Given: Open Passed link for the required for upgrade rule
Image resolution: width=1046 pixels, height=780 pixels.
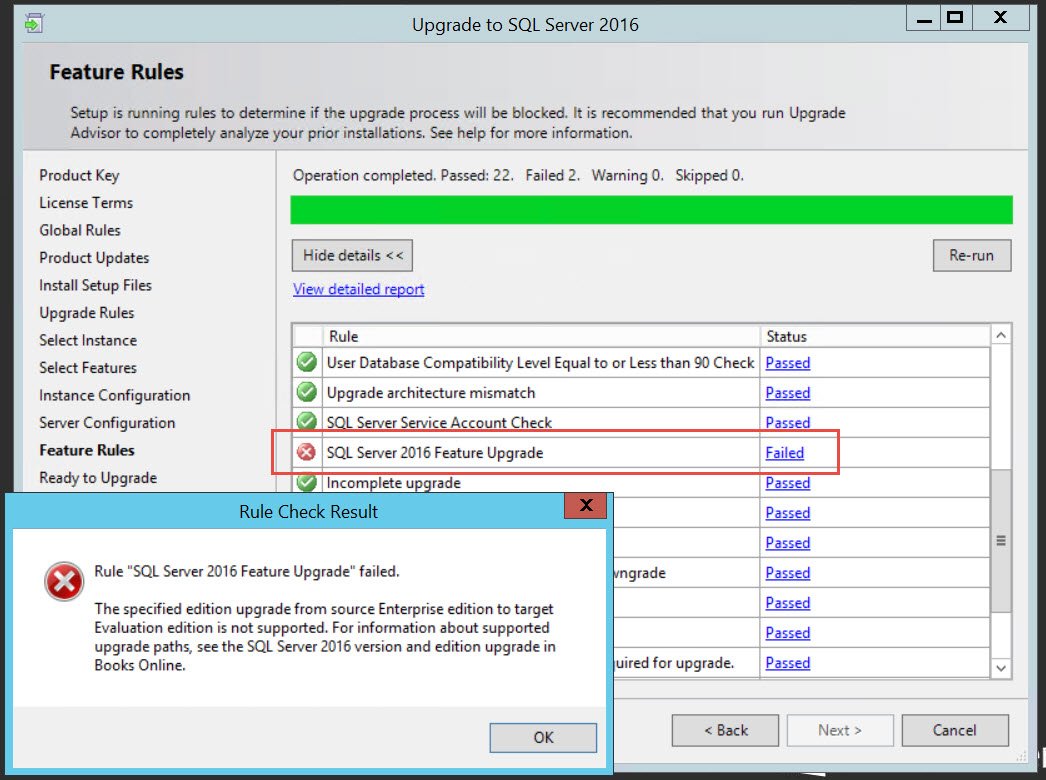Looking at the screenshot, I should tap(788, 663).
